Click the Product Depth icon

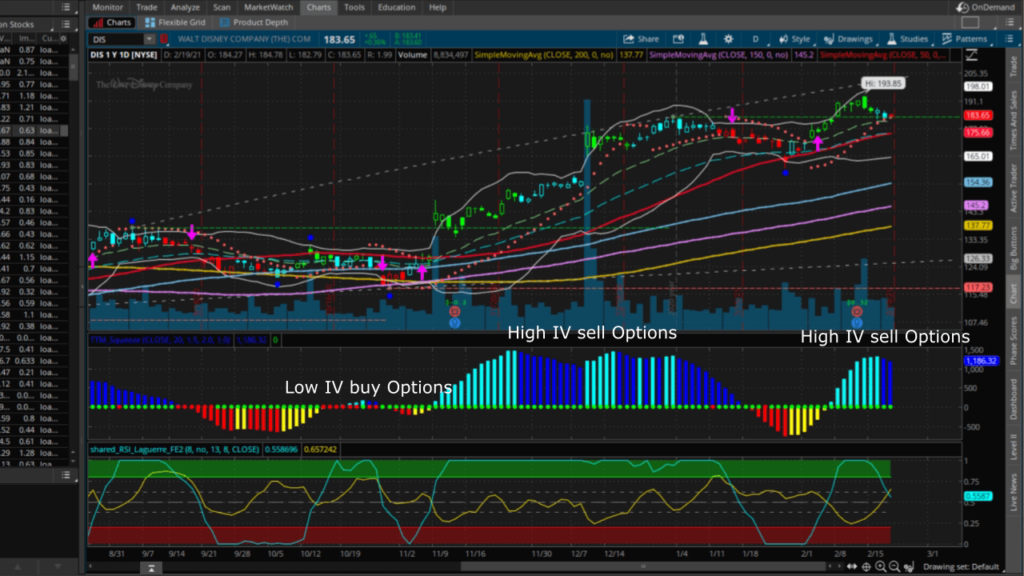[225, 22]
